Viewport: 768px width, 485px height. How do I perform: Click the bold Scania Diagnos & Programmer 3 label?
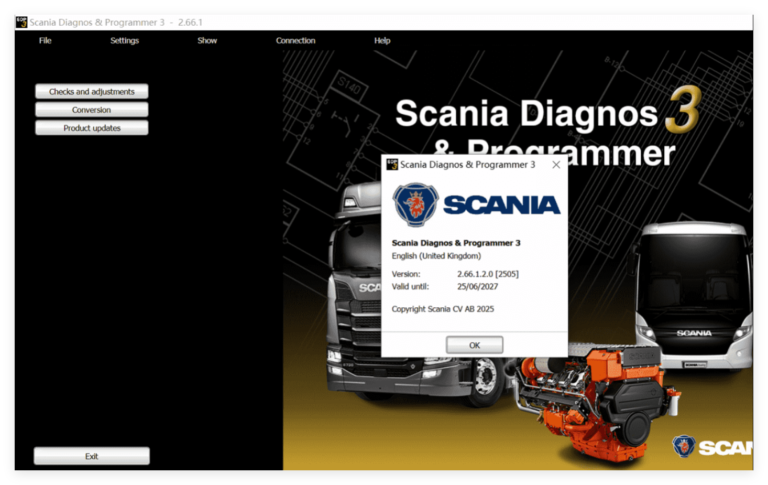point(456,243)
